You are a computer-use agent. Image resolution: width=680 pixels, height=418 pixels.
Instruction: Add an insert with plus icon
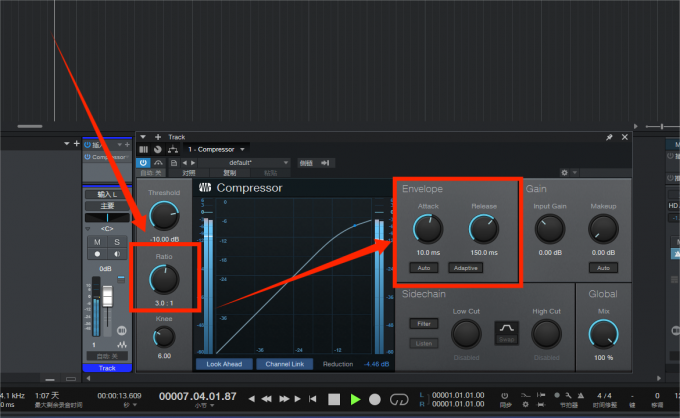[127, 144]
